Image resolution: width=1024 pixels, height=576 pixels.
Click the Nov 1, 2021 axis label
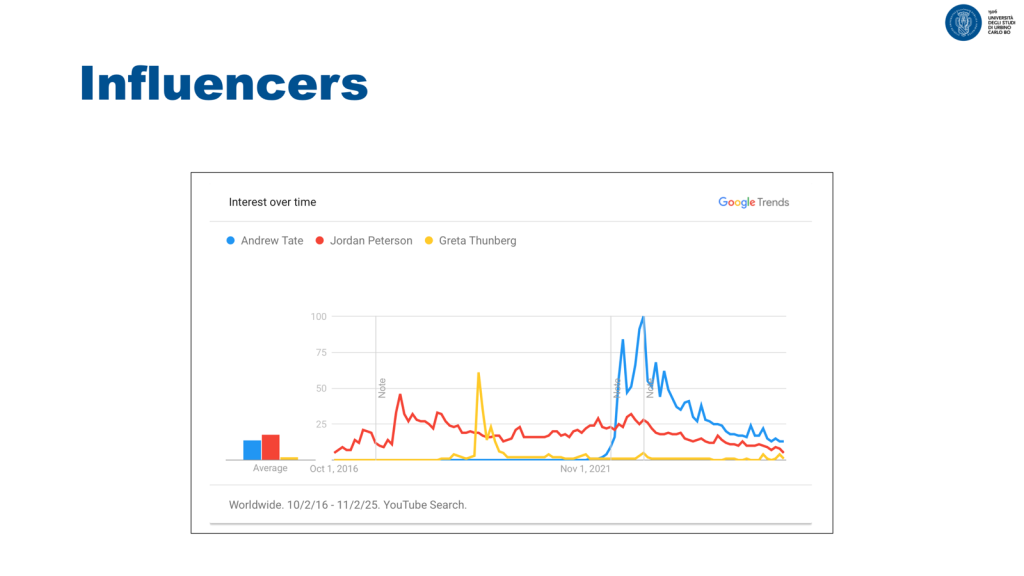585,469
